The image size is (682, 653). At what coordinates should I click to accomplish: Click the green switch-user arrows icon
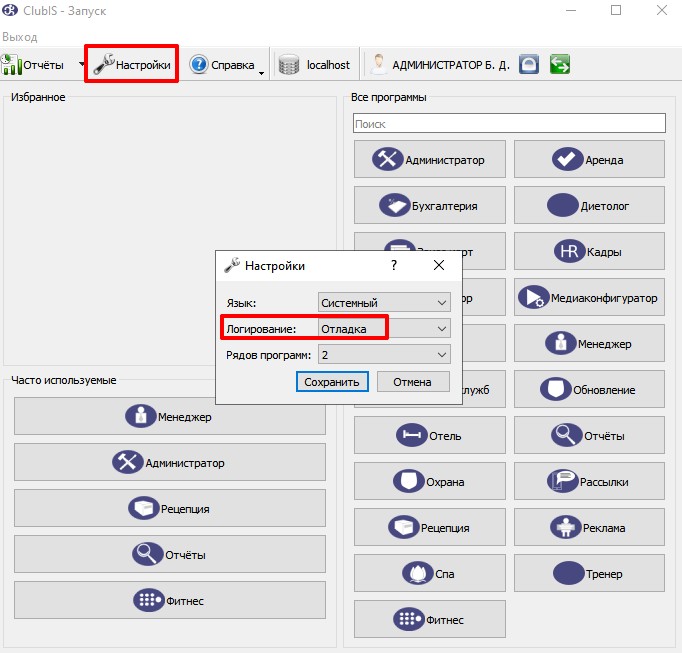pos(559,64)
